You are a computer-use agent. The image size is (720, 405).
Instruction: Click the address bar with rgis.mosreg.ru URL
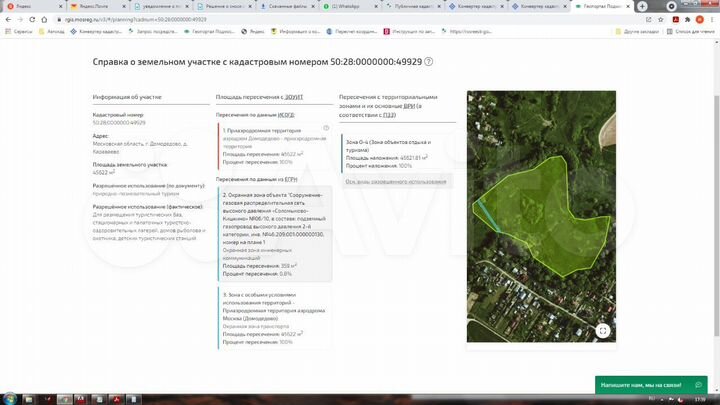pos(349,20)
